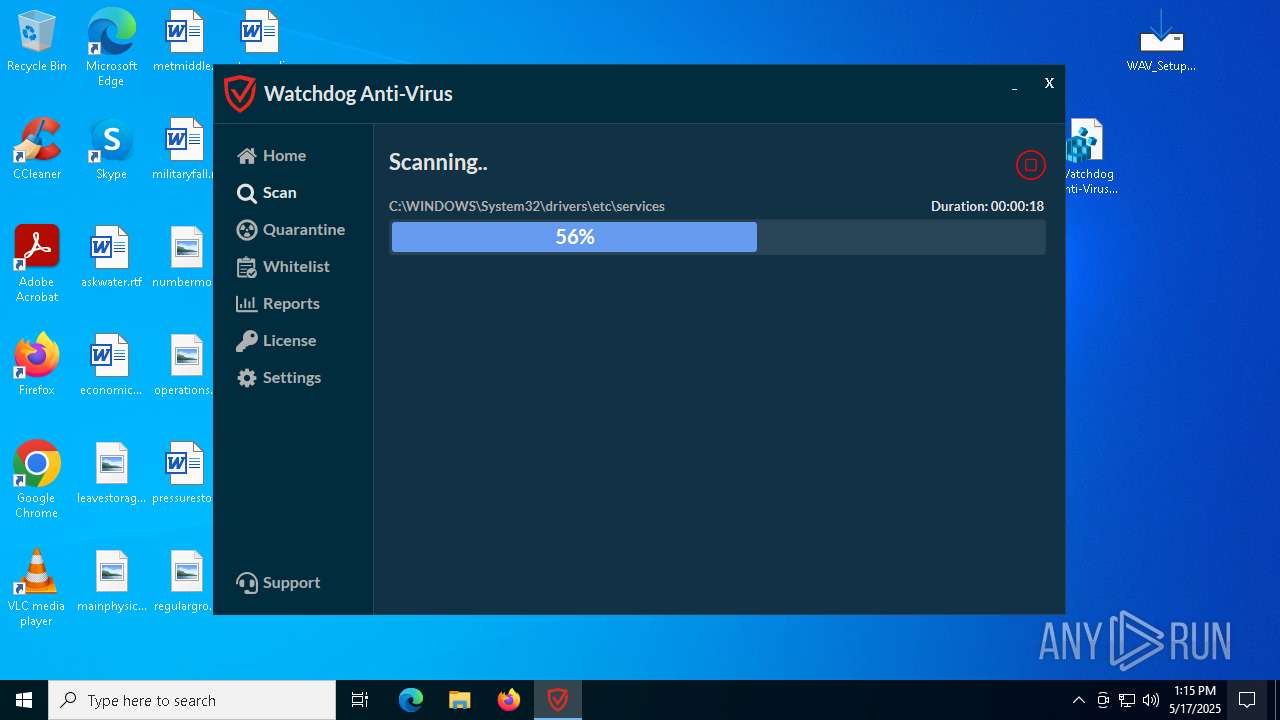
Task: Open Task View from the taskbar
Action: click(x=360, y=700)
